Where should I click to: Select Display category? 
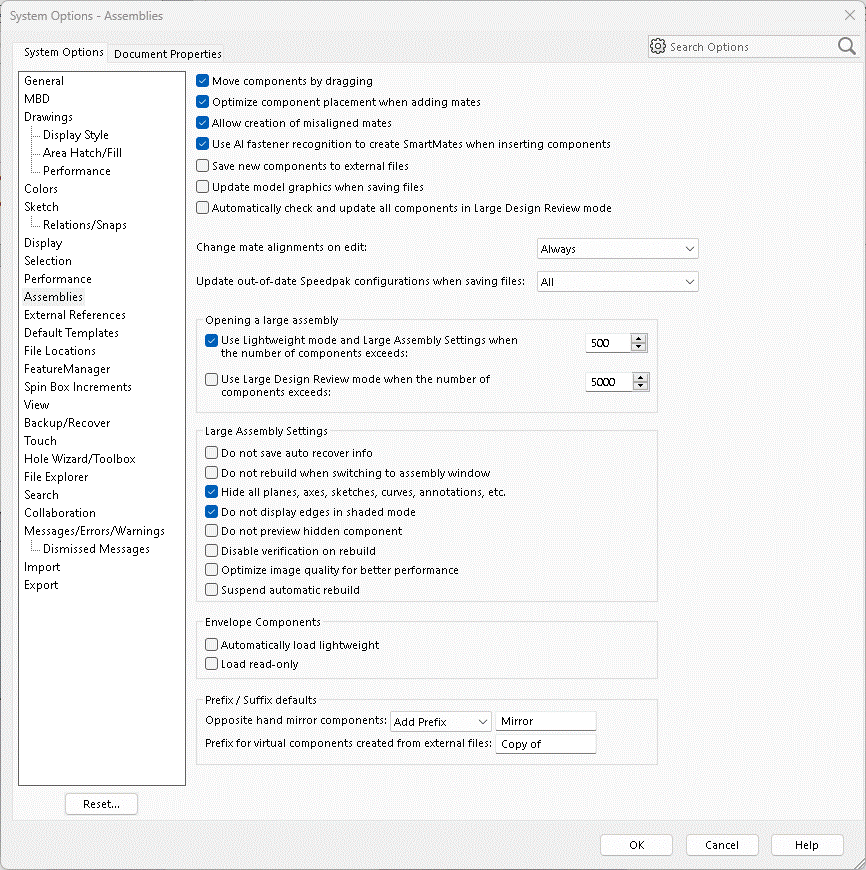coord(43,243)
